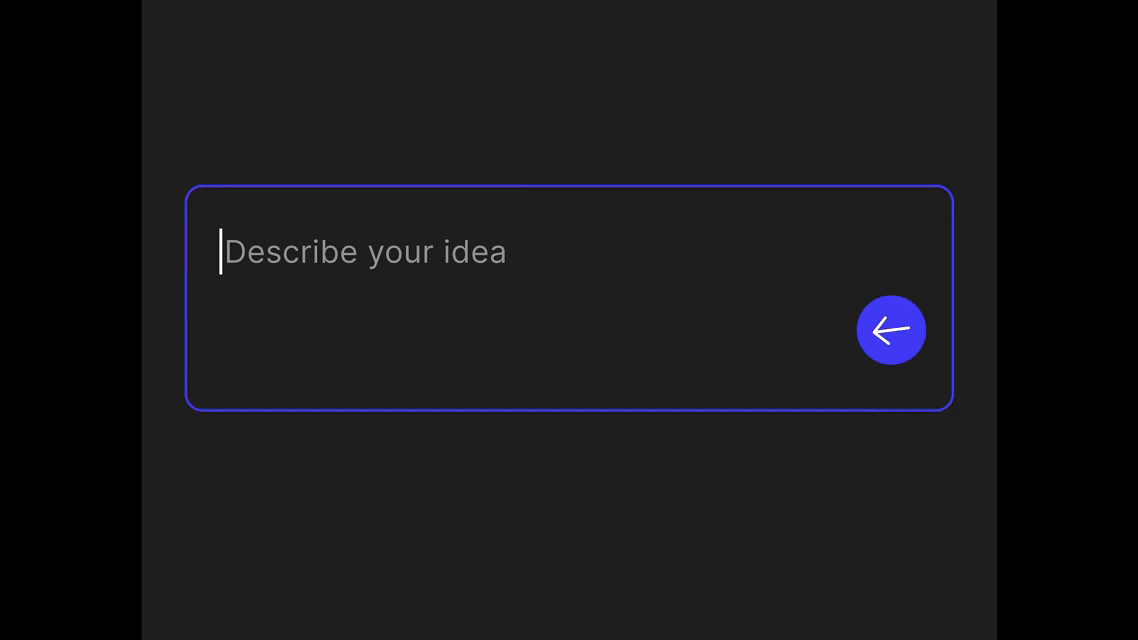Place the cursor in the idea text box
1138x640 pixels.
(569, 298)
